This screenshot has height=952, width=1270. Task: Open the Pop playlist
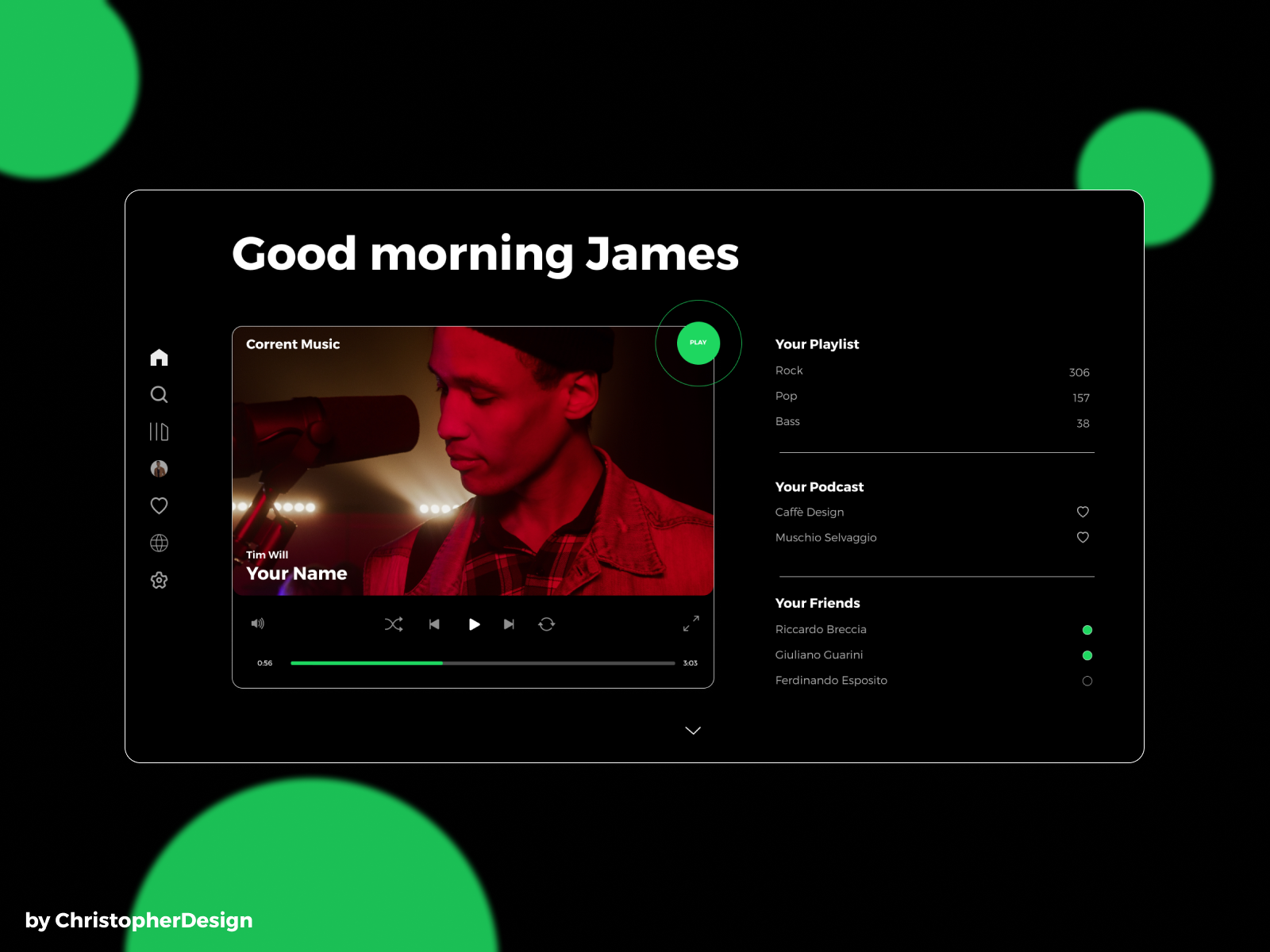(786, 396)
